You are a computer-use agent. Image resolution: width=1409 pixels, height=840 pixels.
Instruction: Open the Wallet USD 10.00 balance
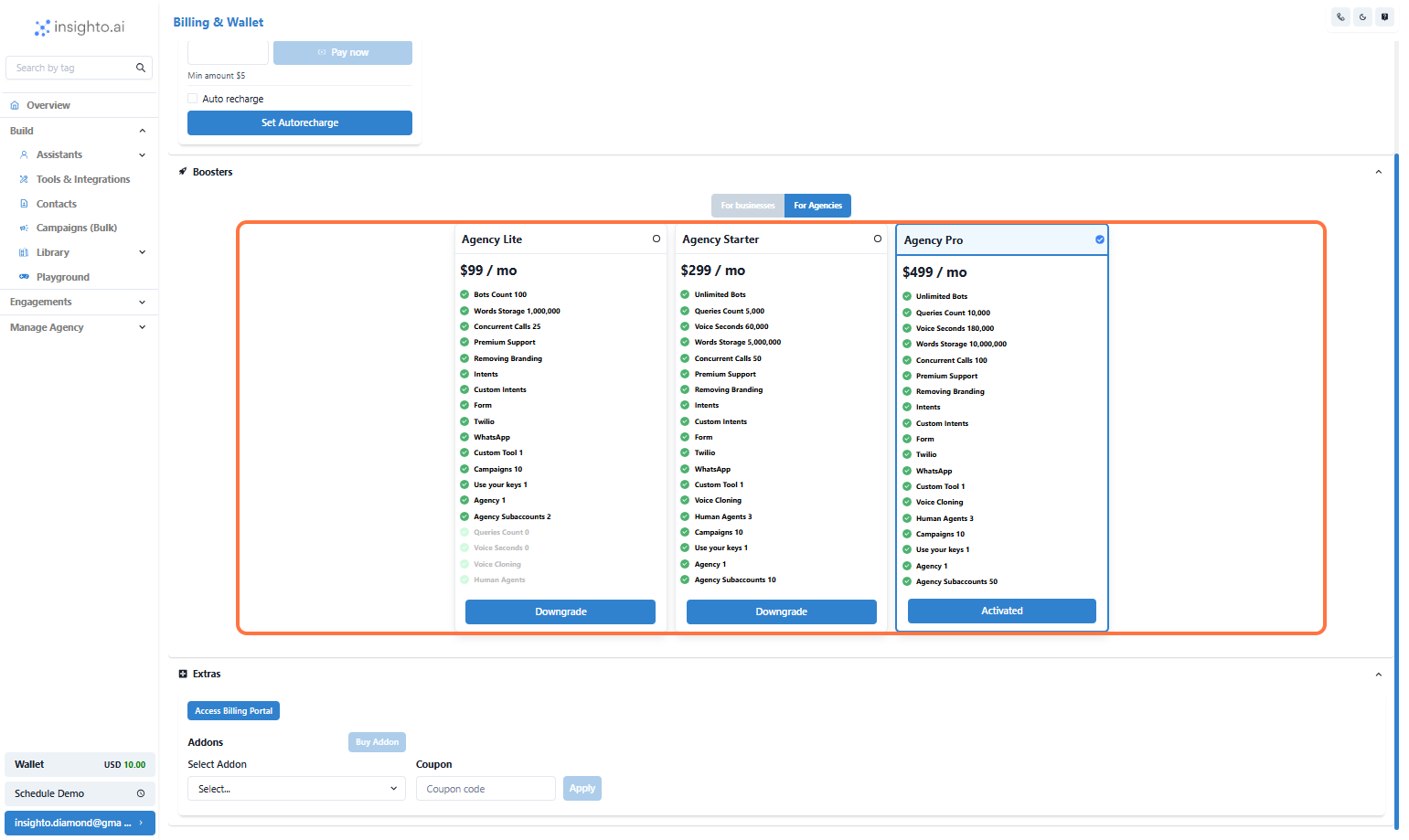click(x=80, y=764)
